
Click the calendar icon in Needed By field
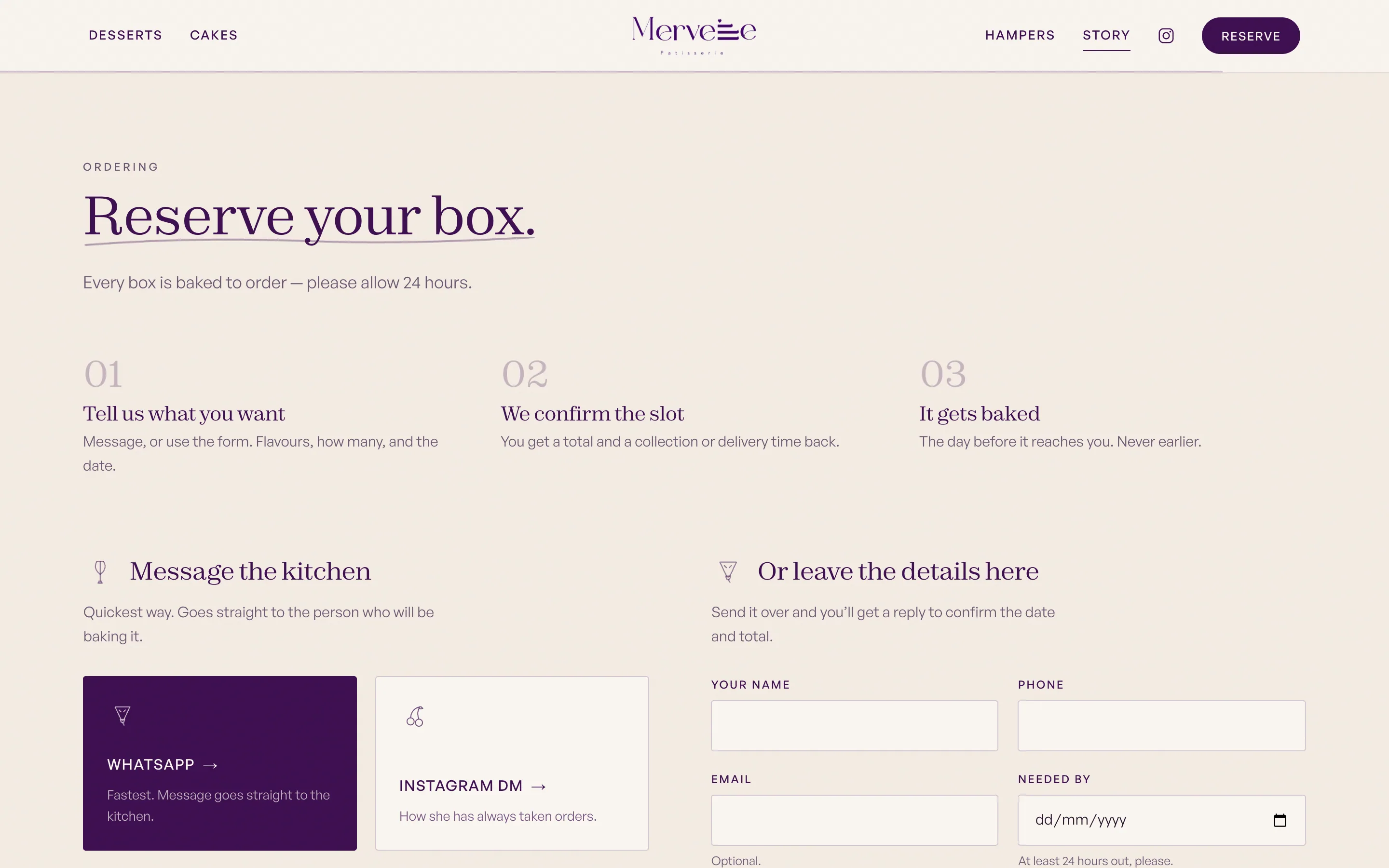pyautogui.click(x=1280, y=820)
